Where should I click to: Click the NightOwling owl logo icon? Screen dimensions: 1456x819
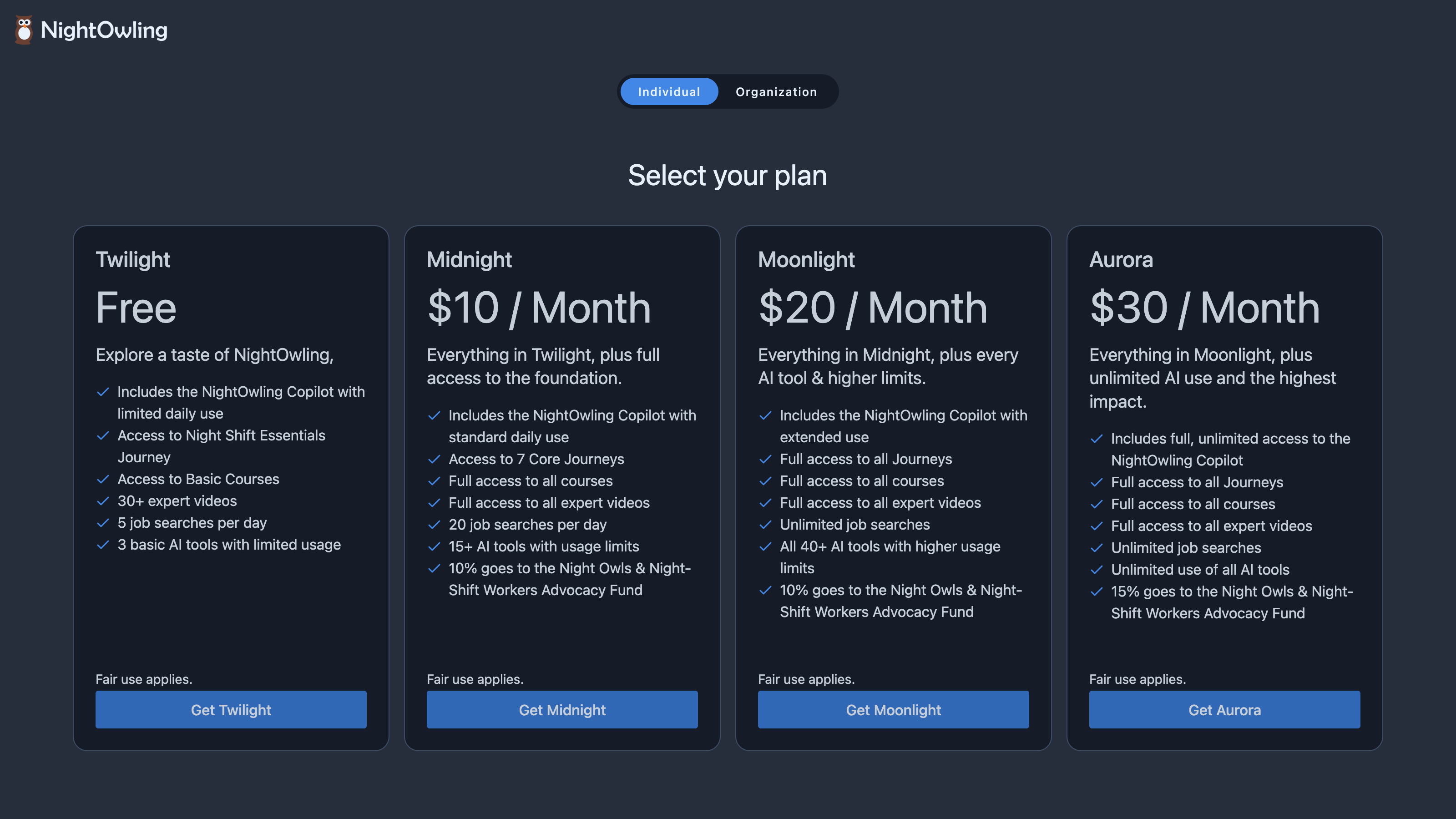tap(24, 30)
